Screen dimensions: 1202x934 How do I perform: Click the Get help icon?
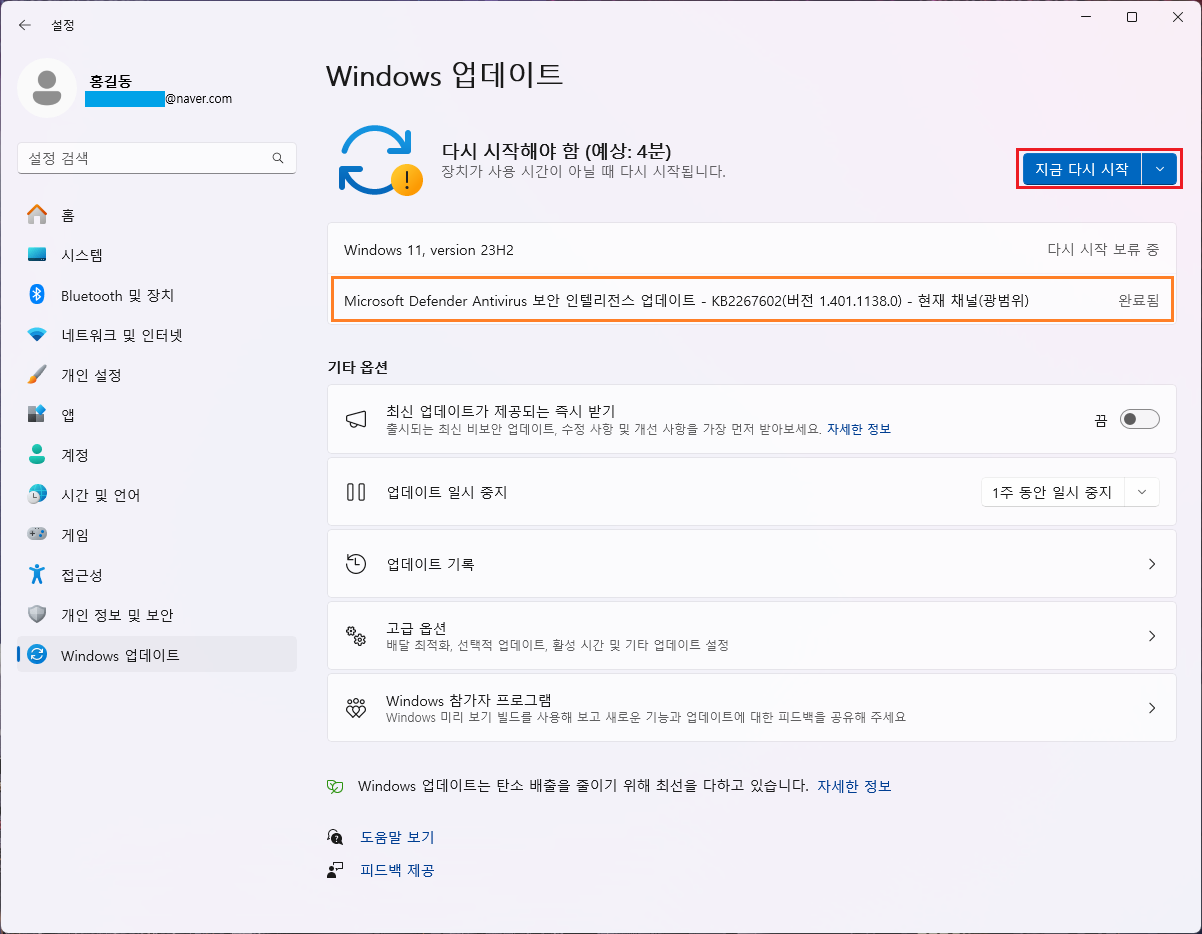point(336,837)
